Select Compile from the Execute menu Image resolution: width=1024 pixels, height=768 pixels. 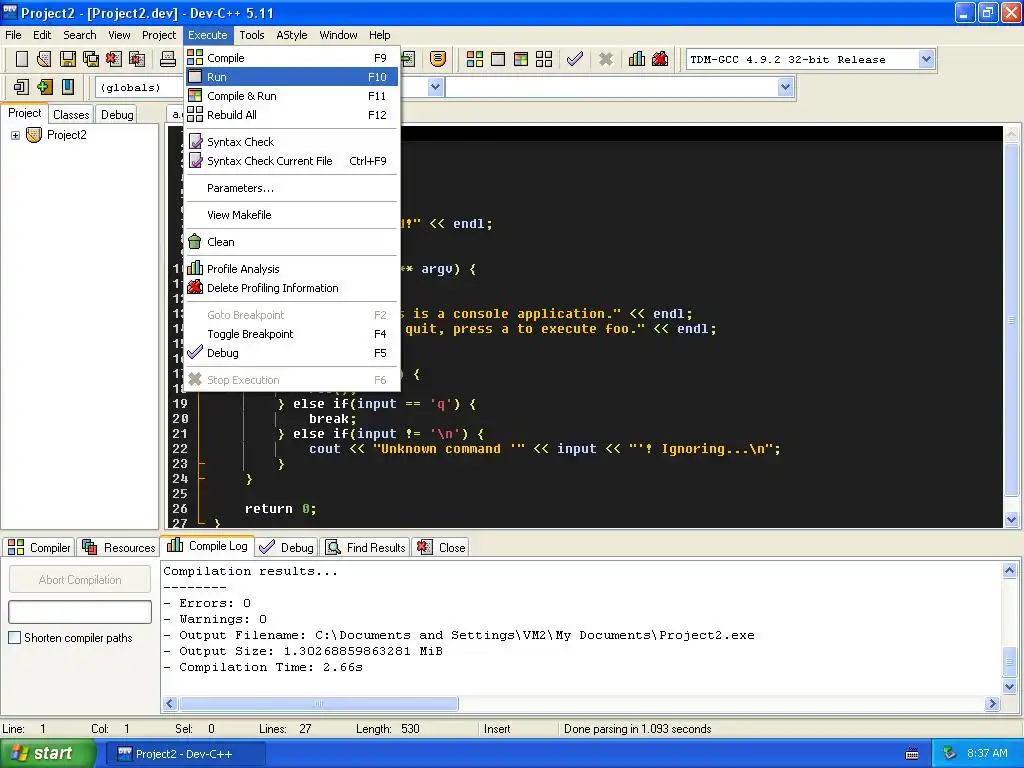[x=292, y=57]
